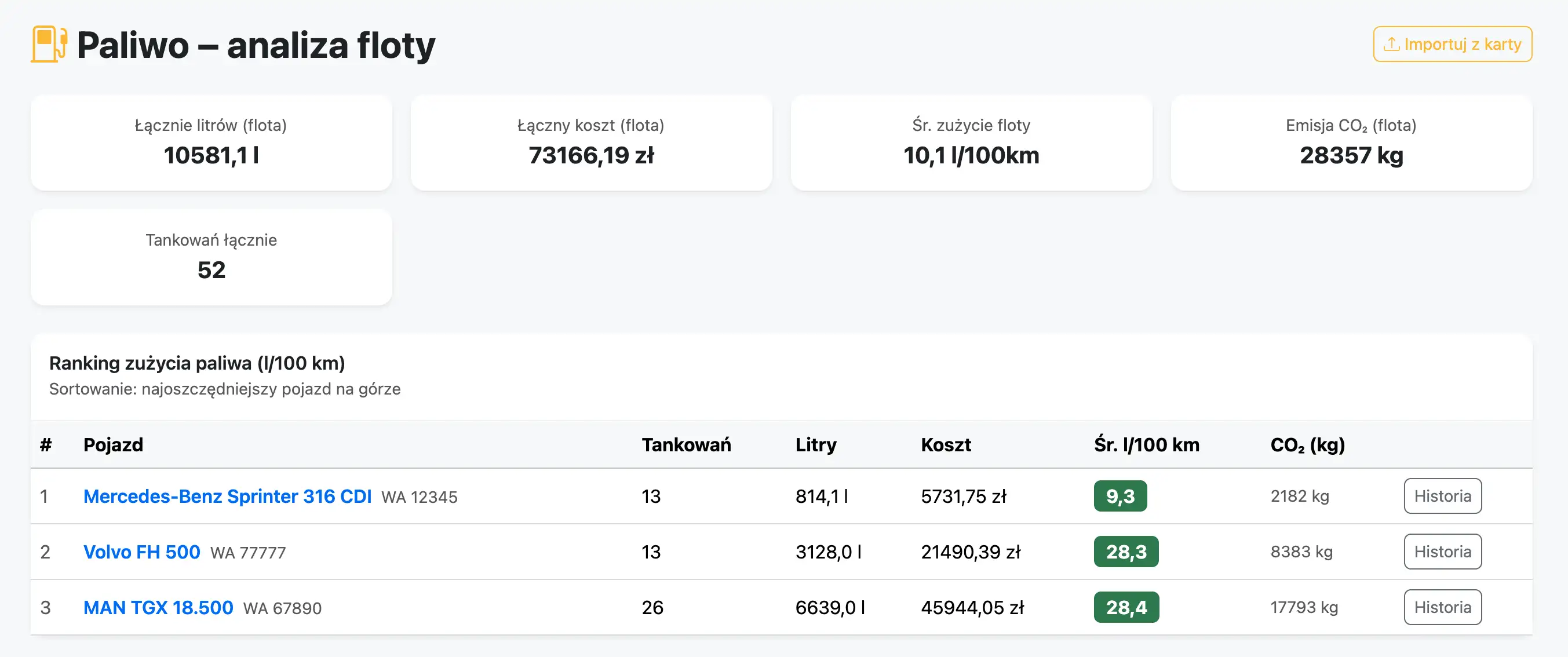Viewport: 1568px width, 657px height.
Task: Click the 2182 kg CO₂ cell
Action: coord(1300,497)
